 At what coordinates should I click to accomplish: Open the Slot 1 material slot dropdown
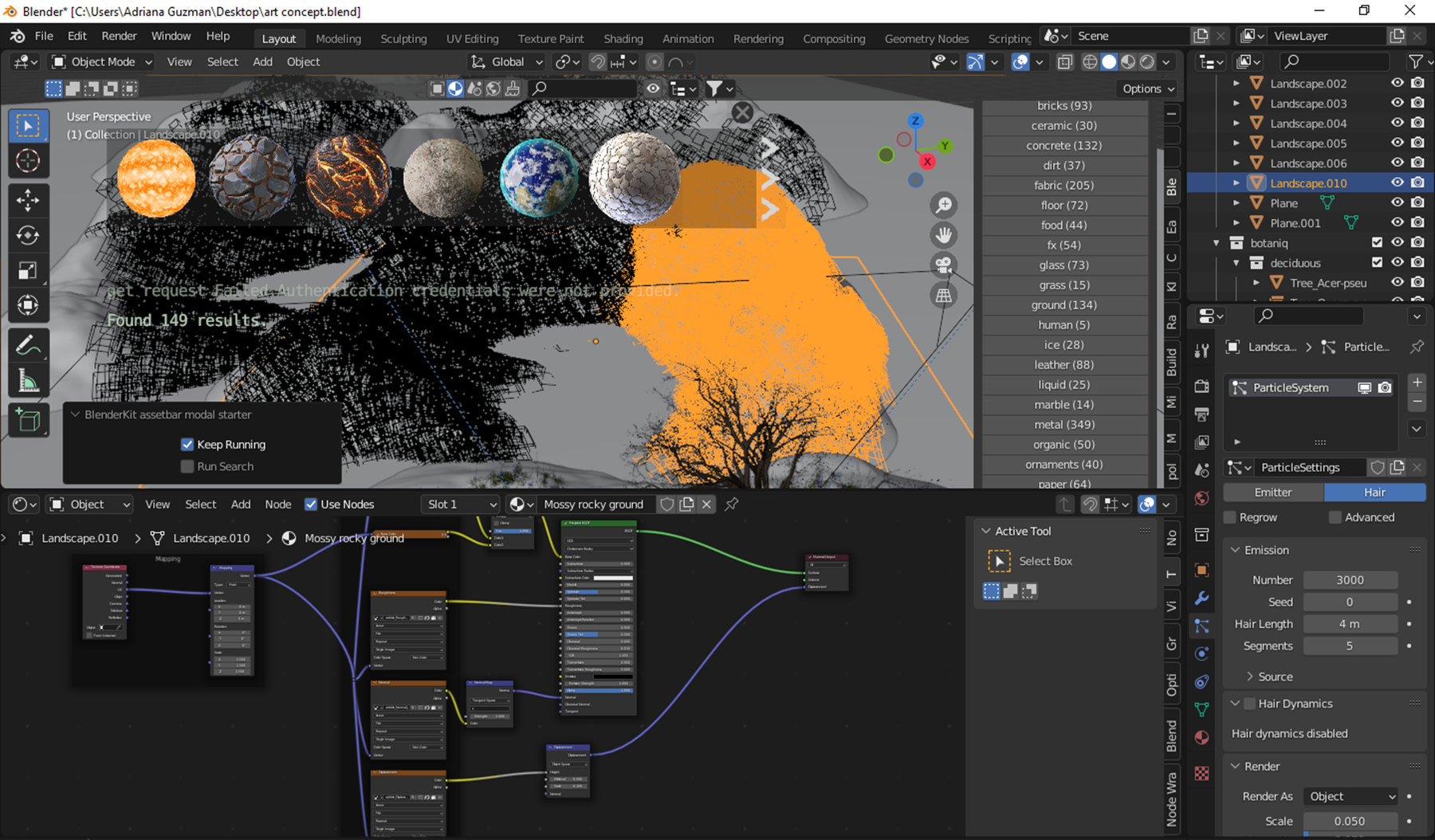pos(461,504)
